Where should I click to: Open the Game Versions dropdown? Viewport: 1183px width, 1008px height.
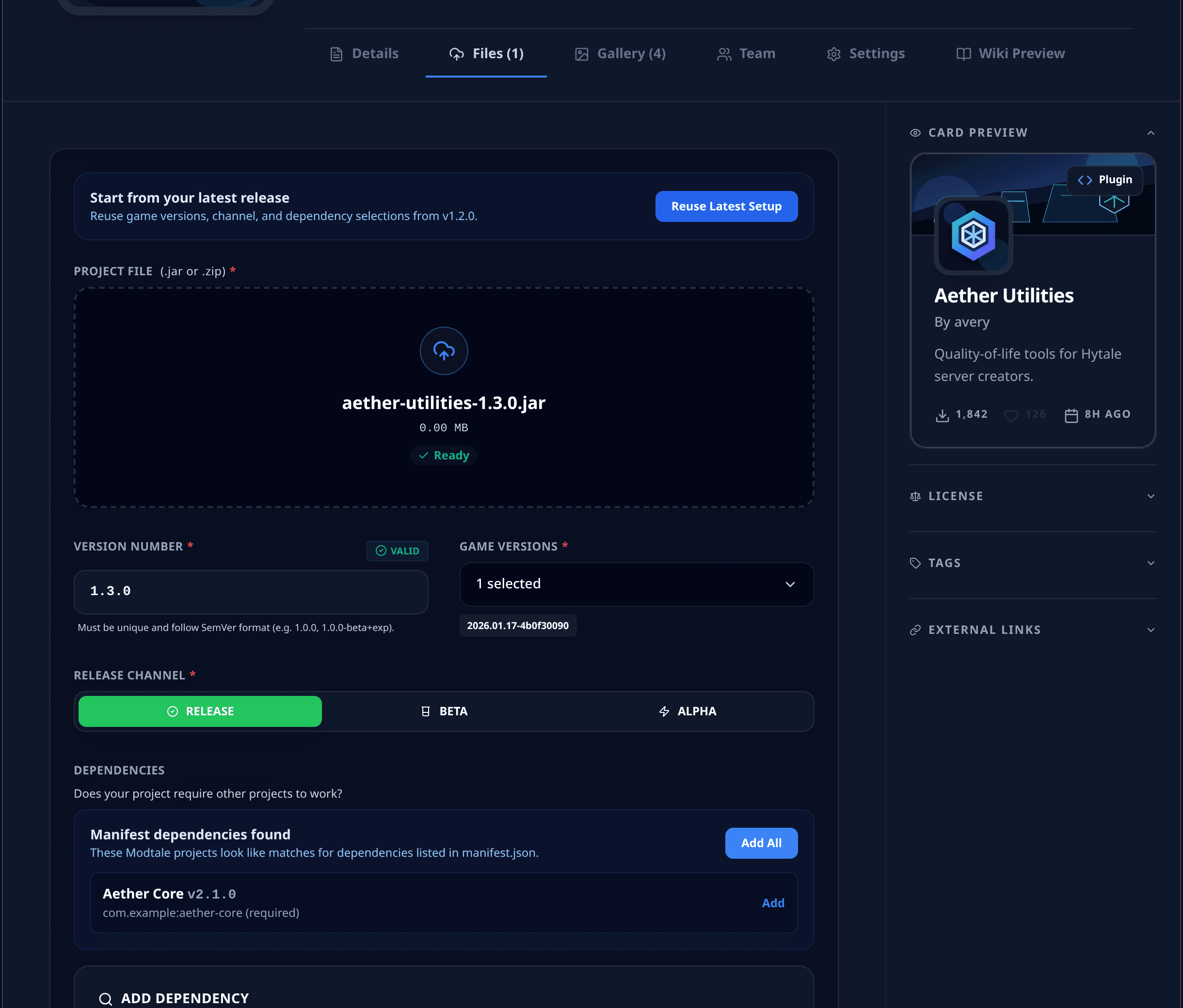(637, 584)
